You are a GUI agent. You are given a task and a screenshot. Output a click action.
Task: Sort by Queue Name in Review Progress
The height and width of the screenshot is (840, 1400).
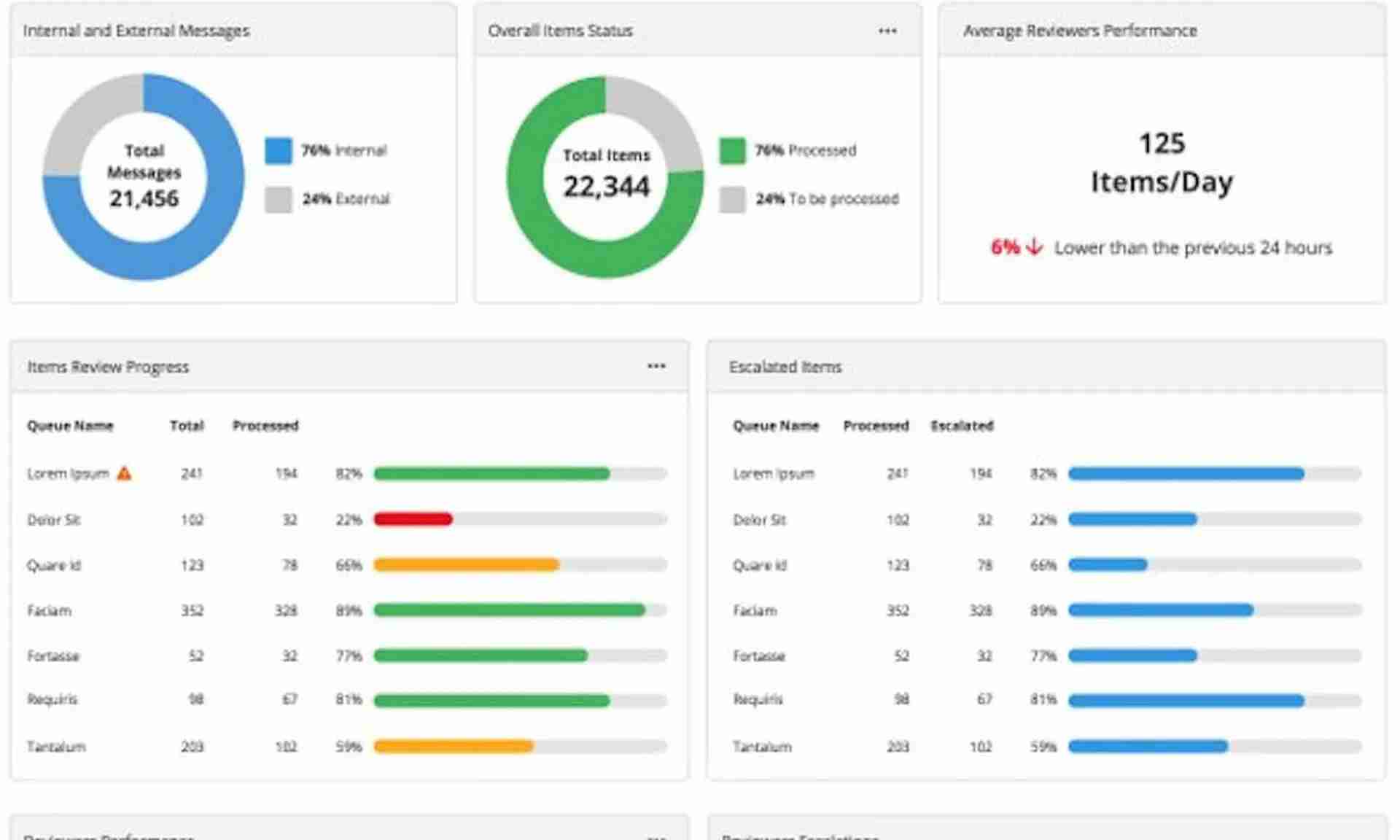click(x=70, y=426)
